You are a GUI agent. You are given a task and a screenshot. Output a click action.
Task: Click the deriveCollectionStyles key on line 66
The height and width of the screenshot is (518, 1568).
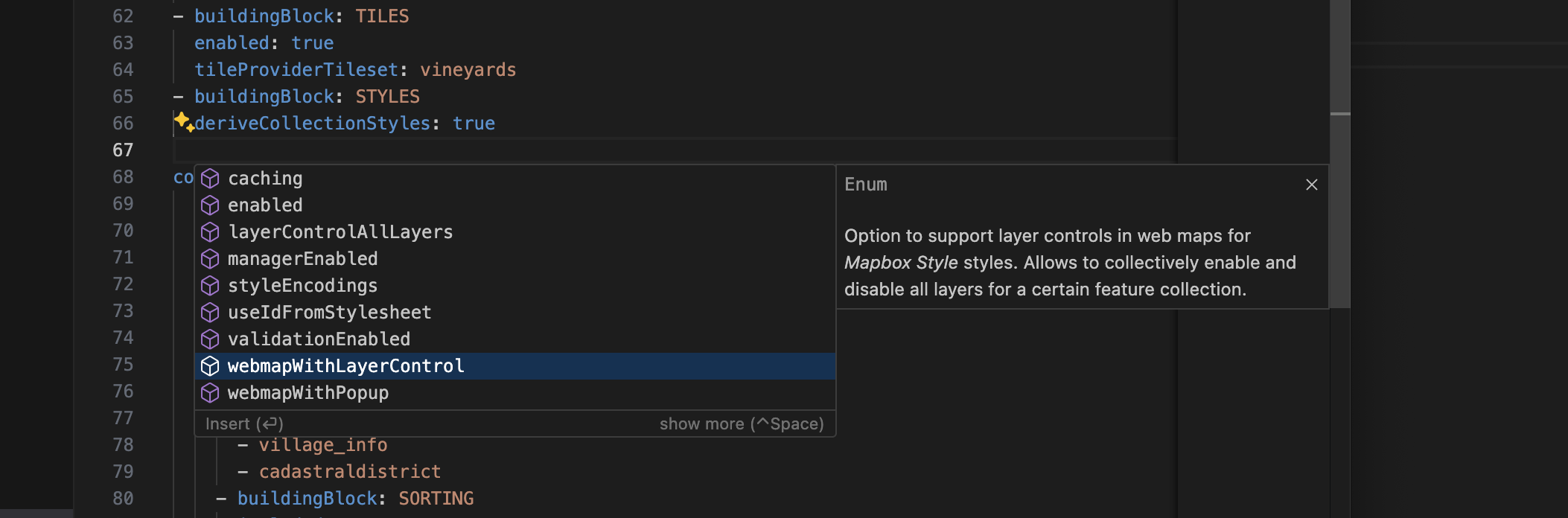click(x=312, y=124)
